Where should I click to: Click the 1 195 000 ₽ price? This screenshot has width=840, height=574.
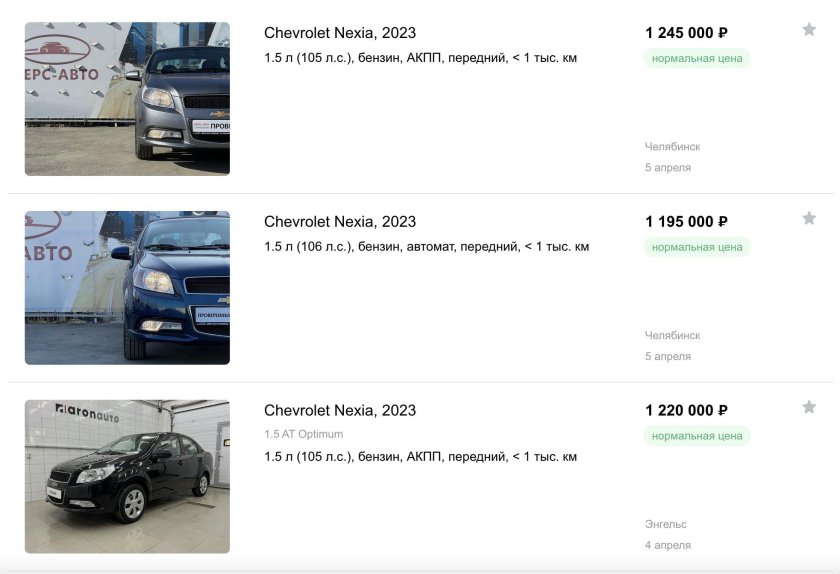click(x=686, y=222)
